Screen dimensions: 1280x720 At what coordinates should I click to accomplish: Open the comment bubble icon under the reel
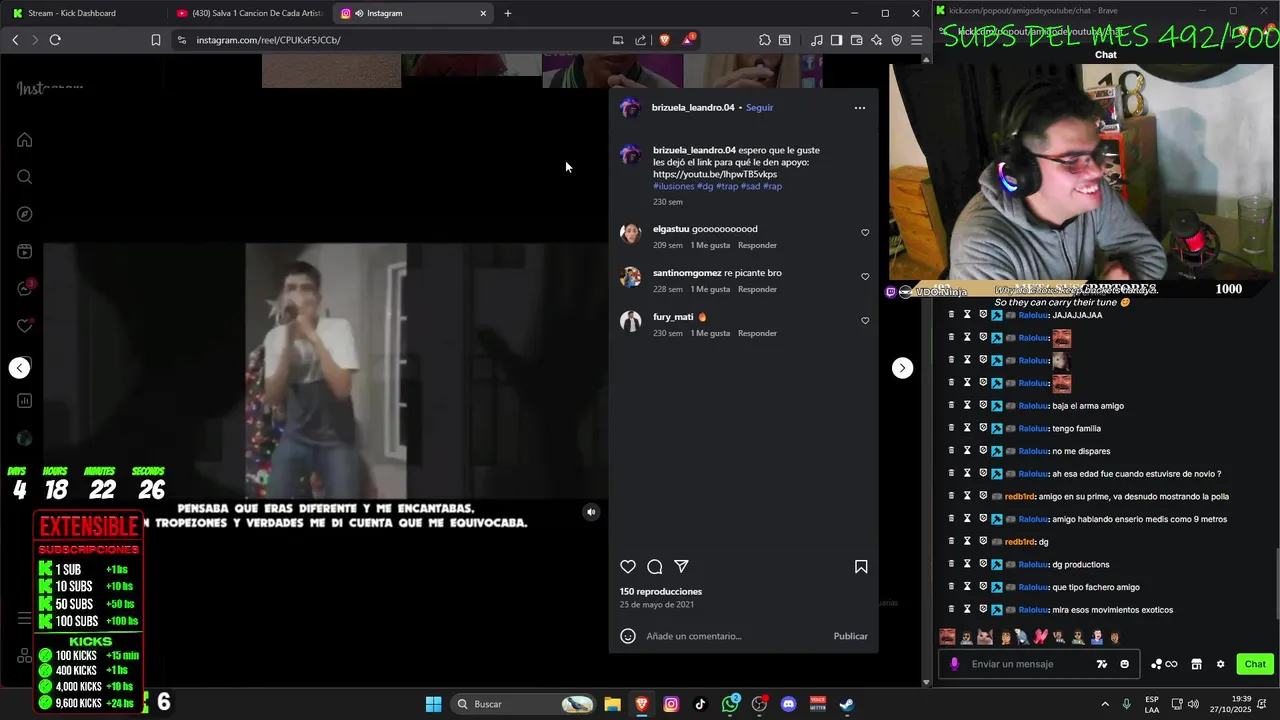(x=655, y=567)
